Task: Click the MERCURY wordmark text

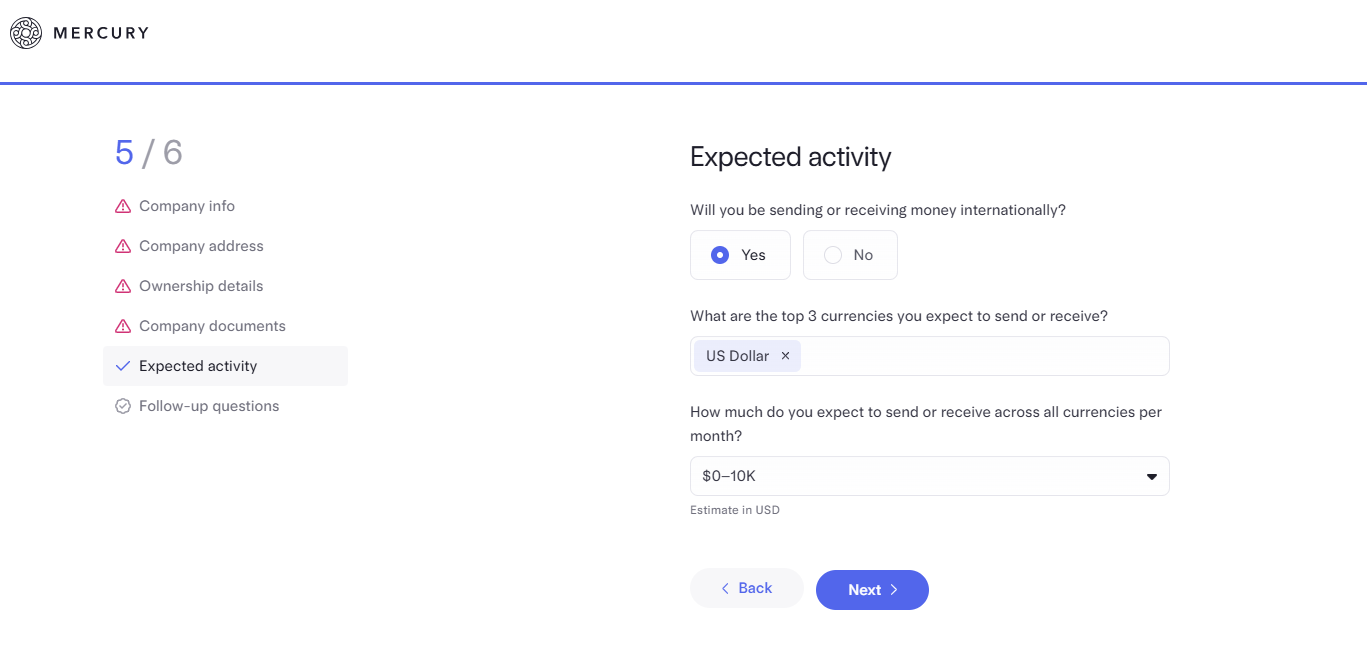Action: [101, 33]
